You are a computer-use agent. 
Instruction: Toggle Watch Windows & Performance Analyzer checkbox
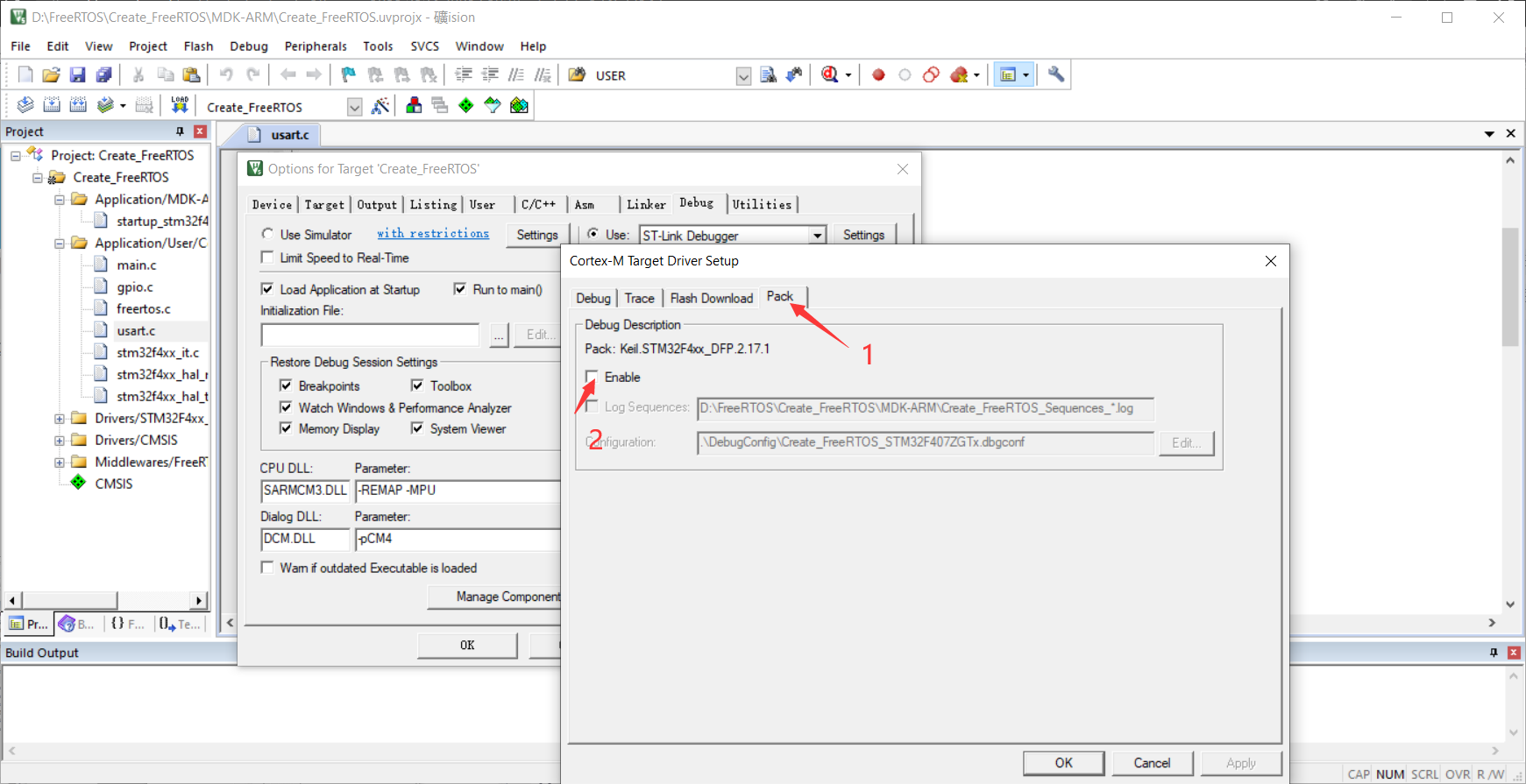click(286, 407)
